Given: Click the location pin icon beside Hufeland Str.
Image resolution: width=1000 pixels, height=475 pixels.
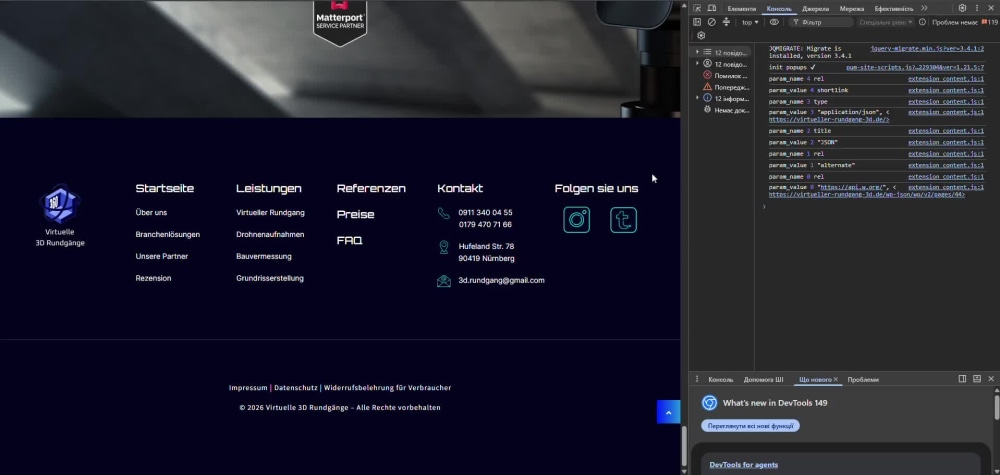Looking at the screenshot, I should click(444, 247).
